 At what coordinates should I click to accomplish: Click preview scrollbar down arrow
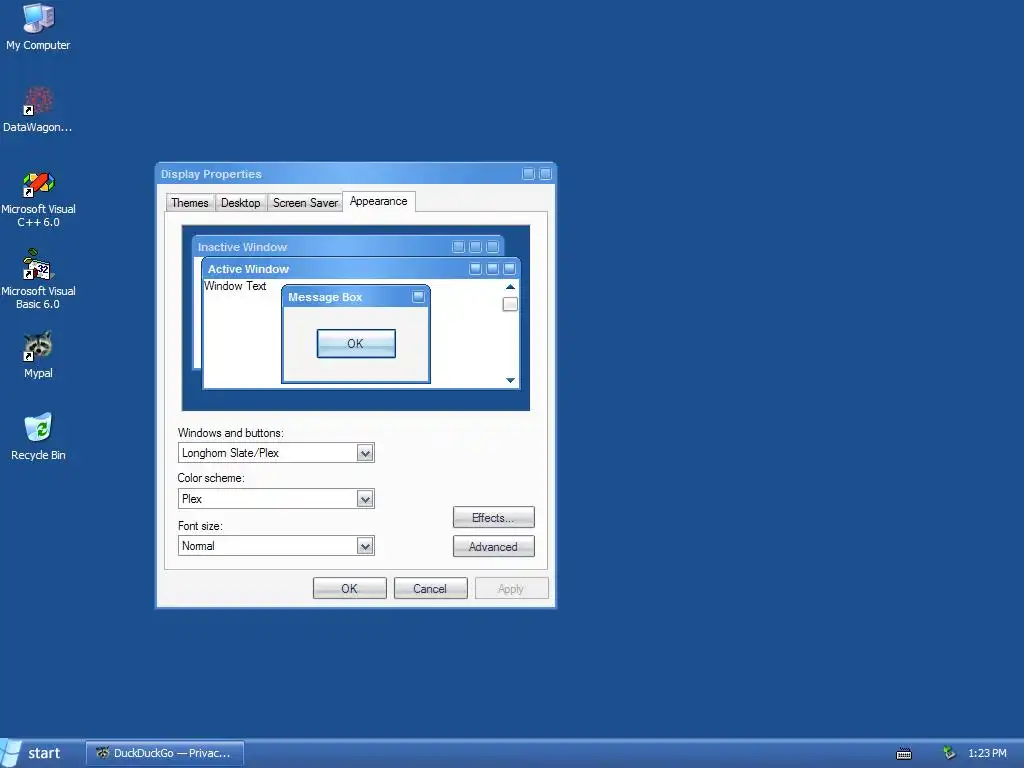click(510, 380)
